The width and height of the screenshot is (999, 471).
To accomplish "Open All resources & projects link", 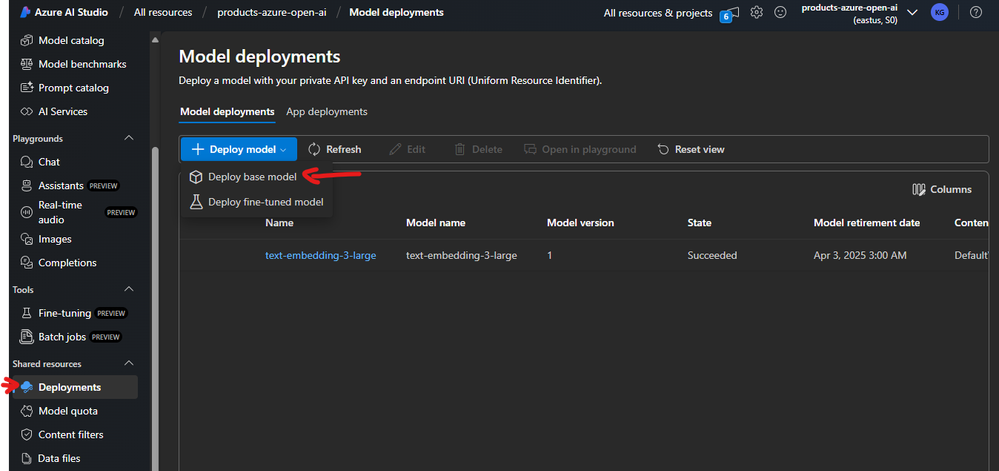I will coord(658,13).
